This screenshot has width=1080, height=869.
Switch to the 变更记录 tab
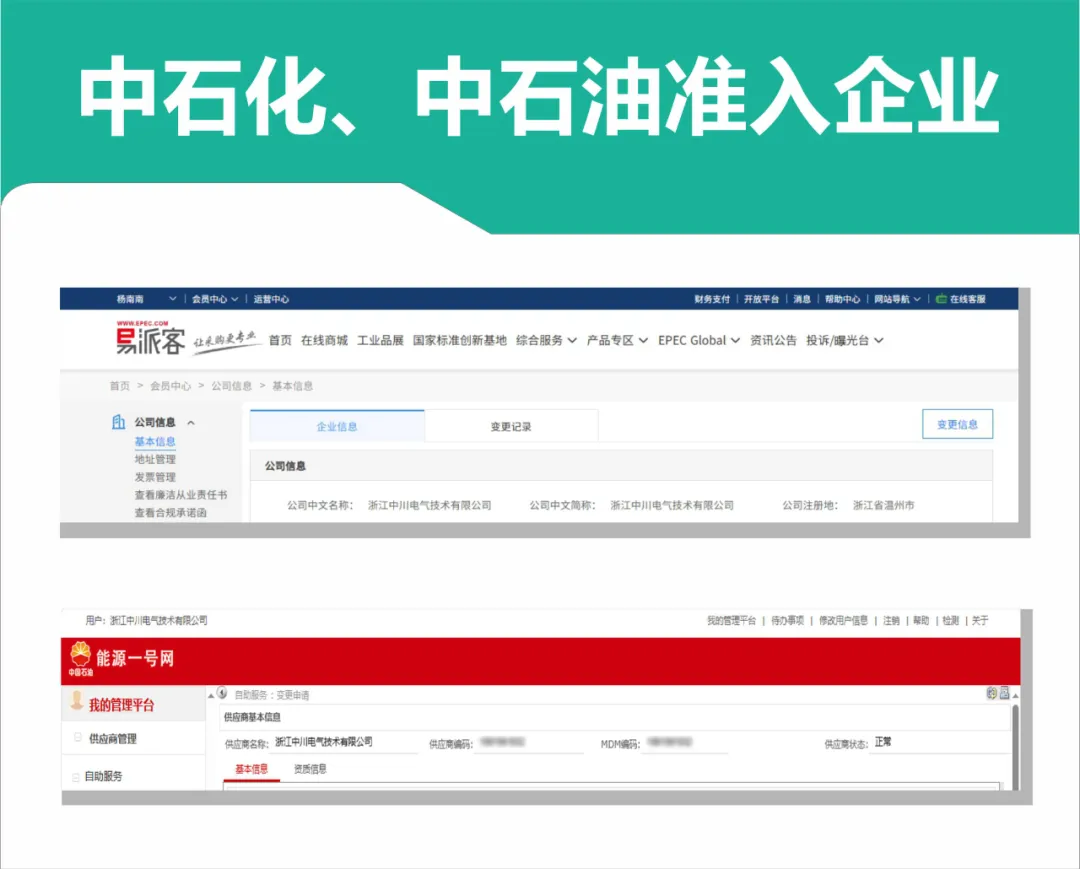511,426
